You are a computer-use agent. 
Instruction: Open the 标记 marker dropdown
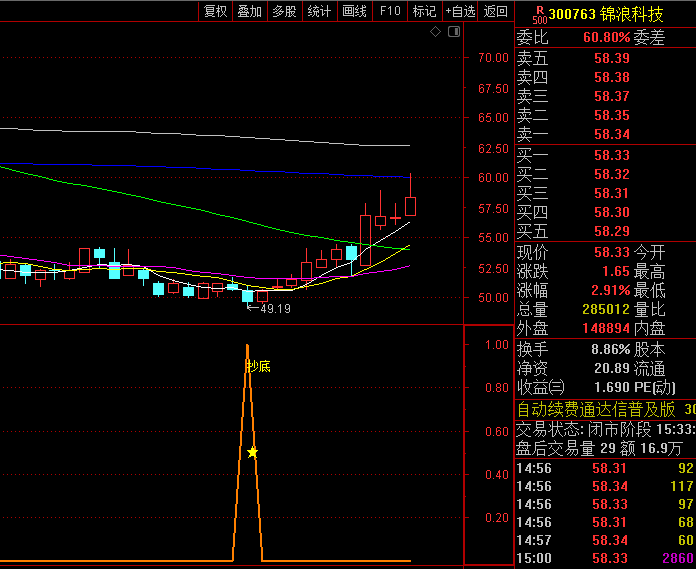424,11
